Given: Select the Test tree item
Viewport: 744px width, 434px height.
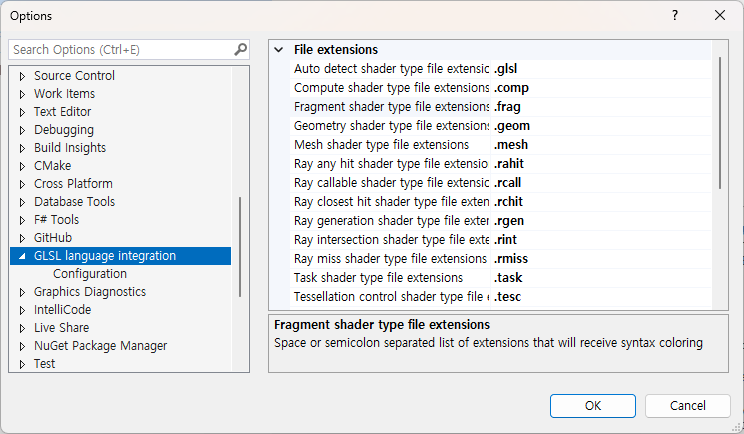Looking at the screenshot, I should 44,364.
